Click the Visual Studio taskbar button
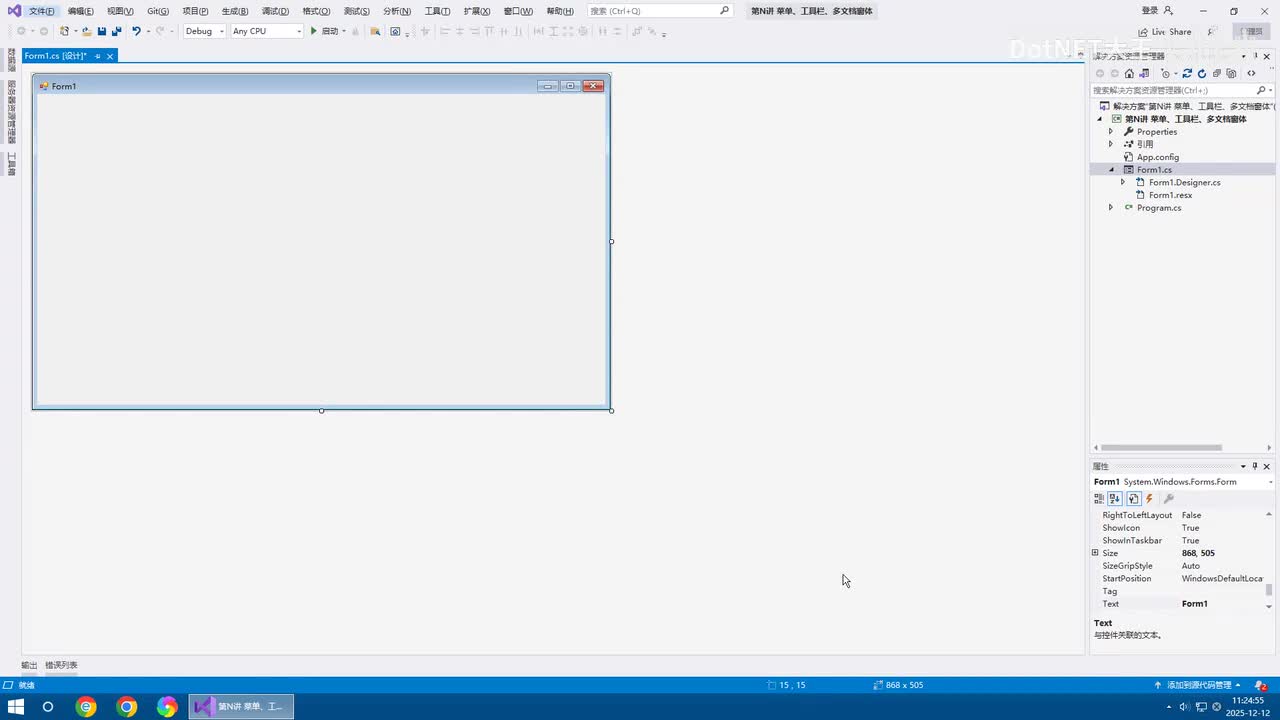The image size is (1280, 720). pos(241,707)
